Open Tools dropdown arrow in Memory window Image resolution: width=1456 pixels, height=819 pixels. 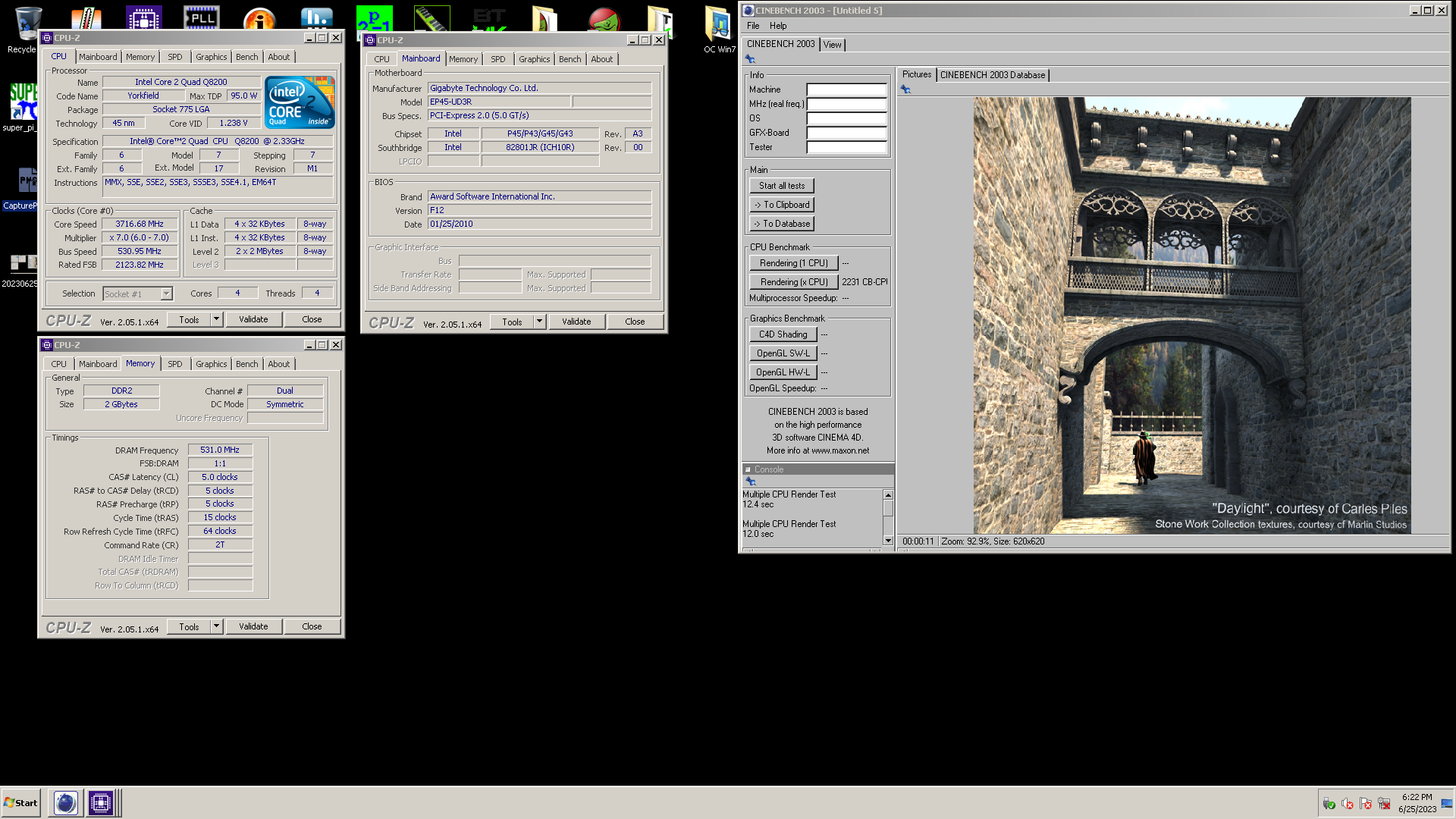[216, 626]
